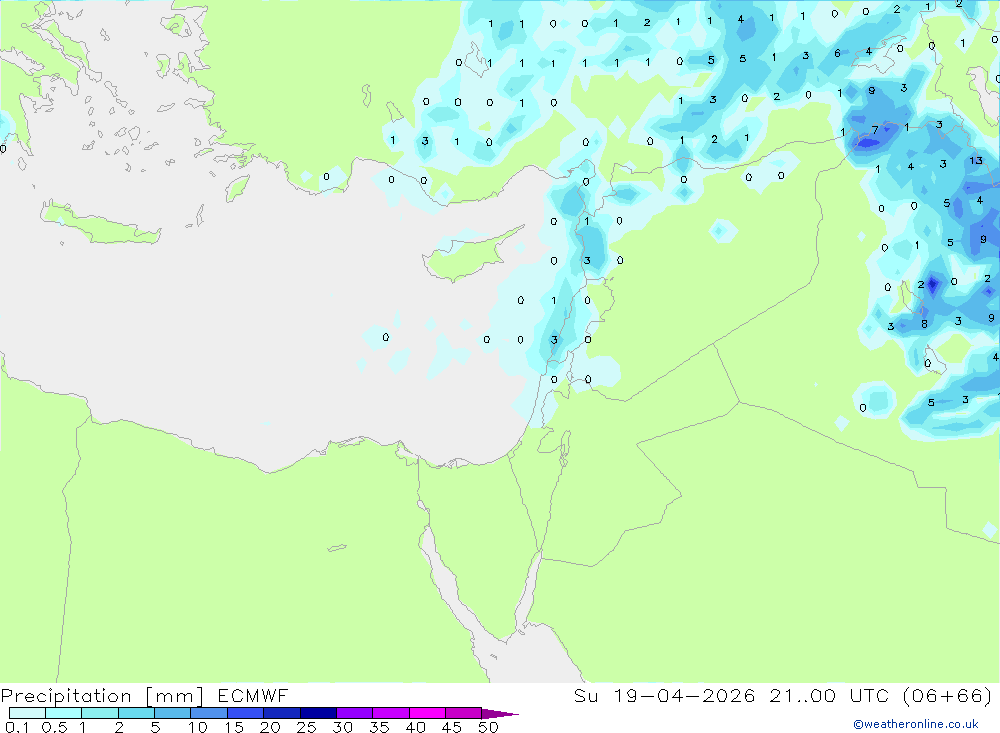Pick the 25–30 mm legend swatch
Viewport: 1000px width, 733px height.
tap(318, 713)
